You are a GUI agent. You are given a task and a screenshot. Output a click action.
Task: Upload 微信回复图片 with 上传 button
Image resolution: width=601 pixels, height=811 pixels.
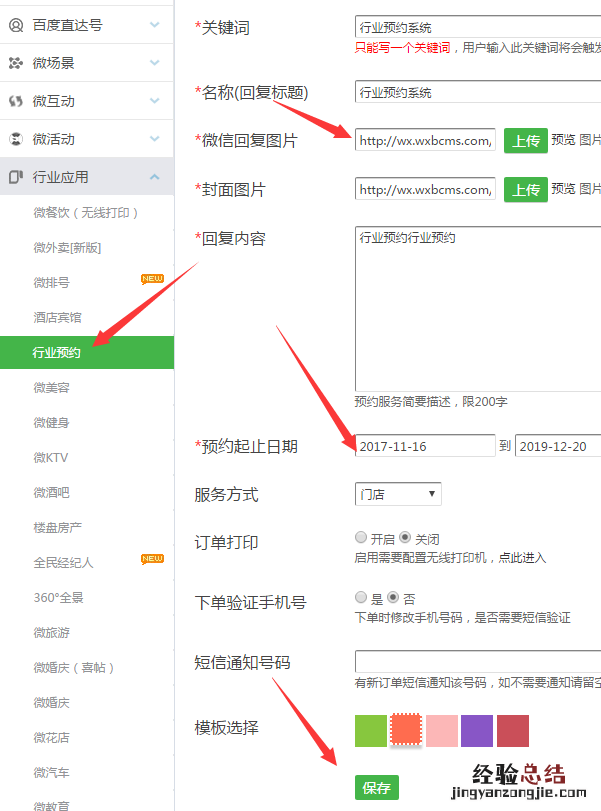click(x=525, y=140)
